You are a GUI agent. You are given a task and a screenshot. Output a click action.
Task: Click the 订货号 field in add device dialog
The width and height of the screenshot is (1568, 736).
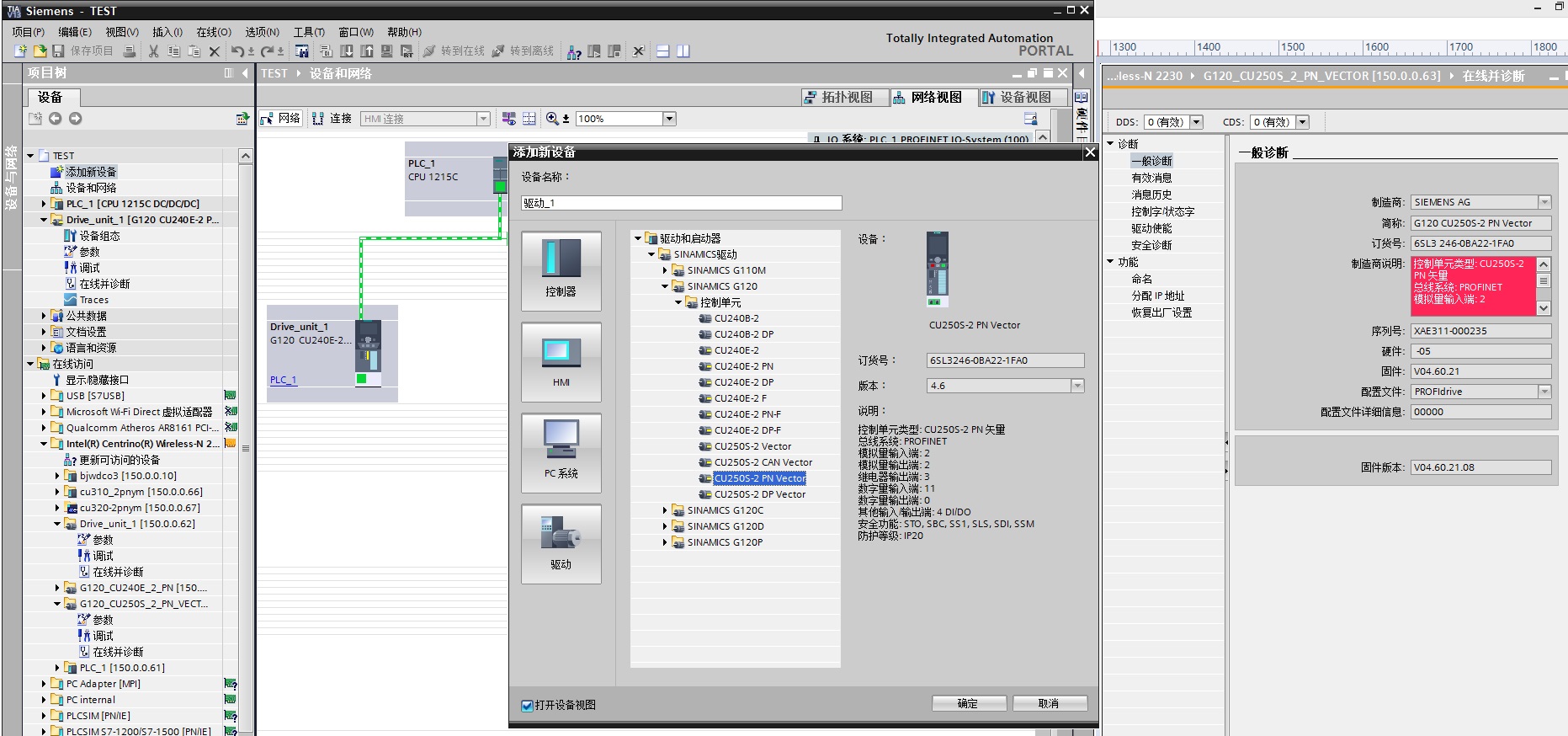coord(1005,360)
